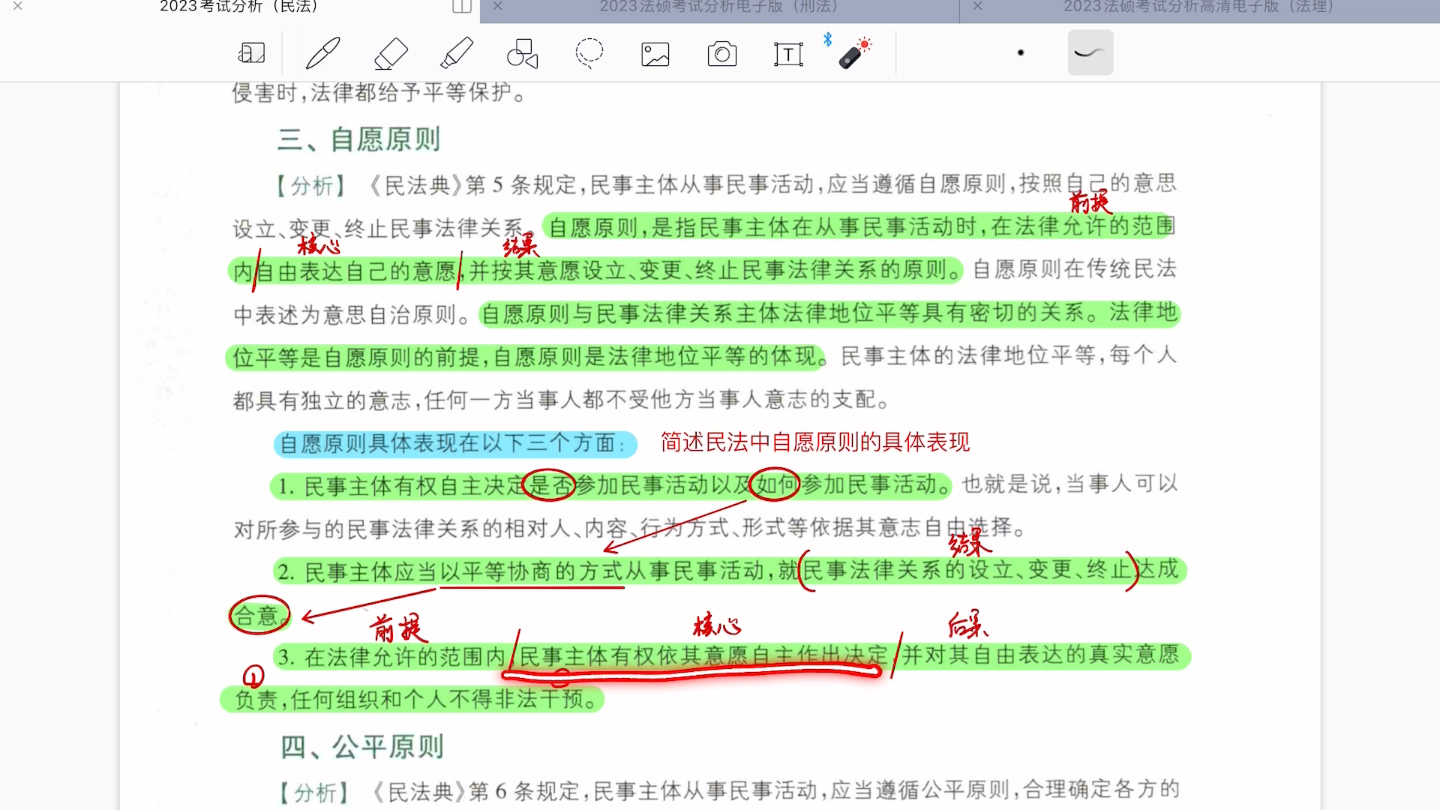Click the circled word 如何
This screenshot has width=1440, height=810.
pyautogui.click(x=776, y=486)
